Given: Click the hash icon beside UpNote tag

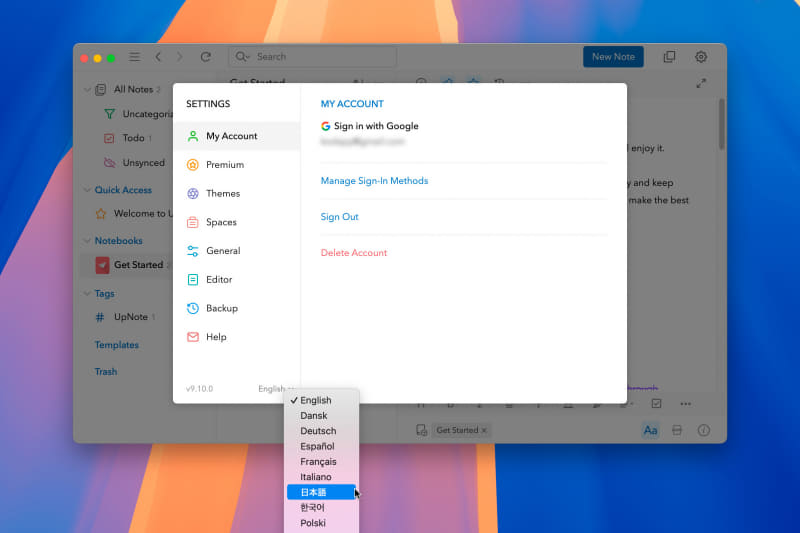Looking at the screenshot, I should (100, 317).
